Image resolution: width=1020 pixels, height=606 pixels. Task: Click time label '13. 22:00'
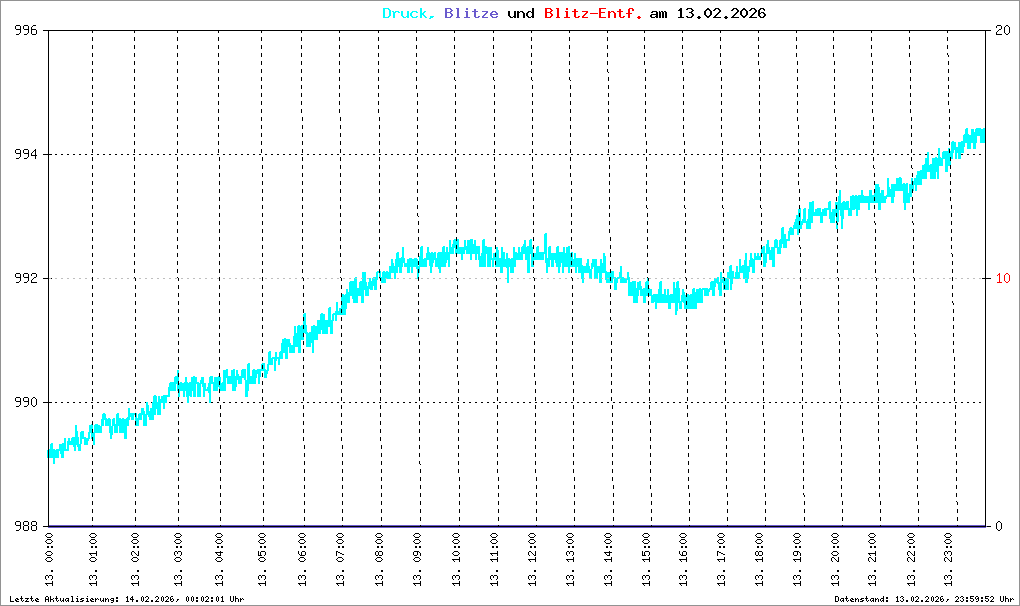click(912, 559)
